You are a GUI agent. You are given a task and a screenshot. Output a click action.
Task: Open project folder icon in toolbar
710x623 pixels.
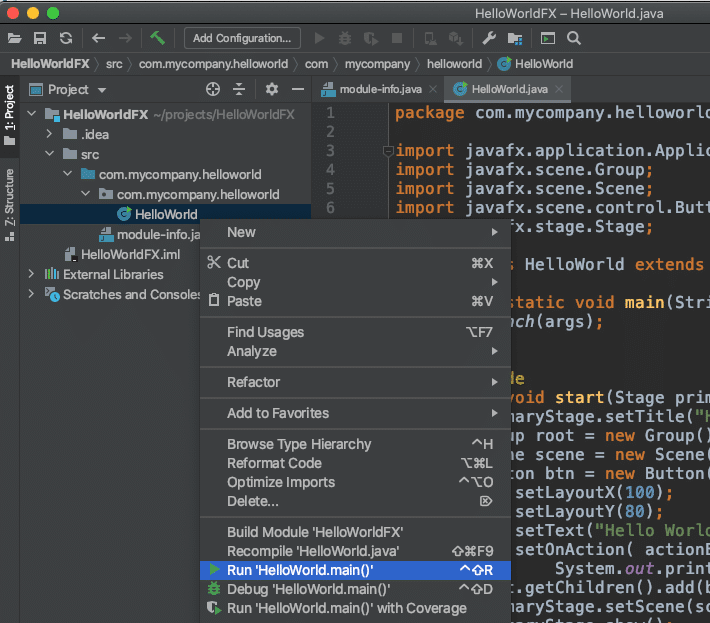(14, 38)
